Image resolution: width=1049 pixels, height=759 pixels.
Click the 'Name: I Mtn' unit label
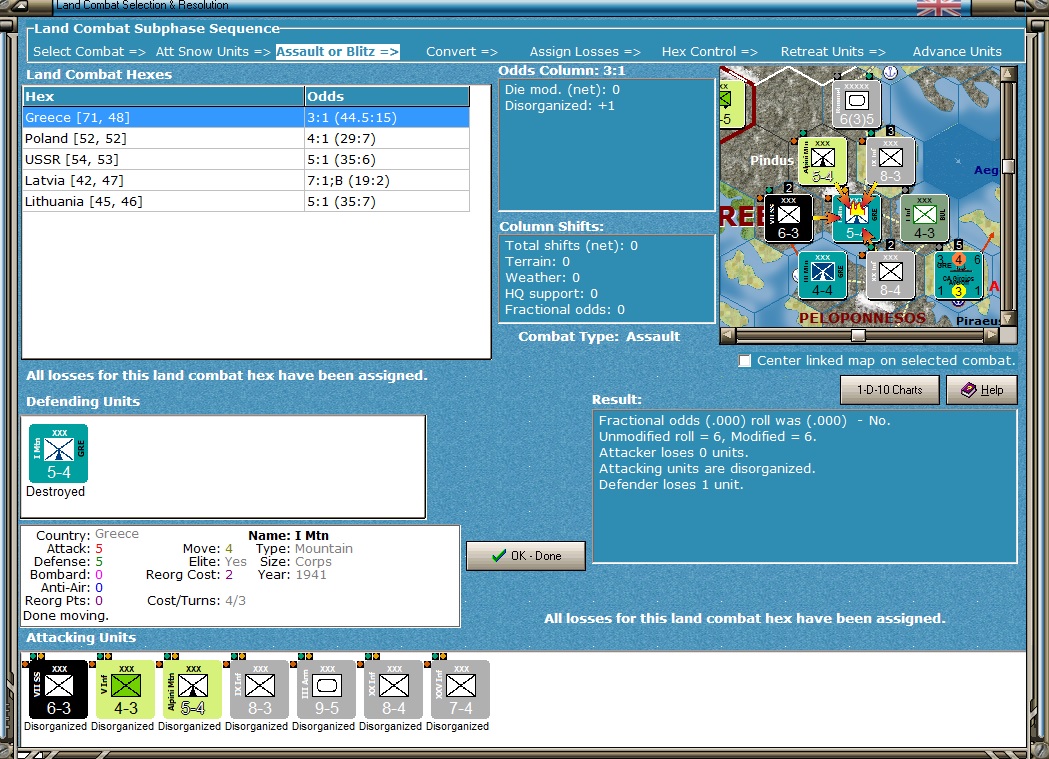tap(288, 535)
